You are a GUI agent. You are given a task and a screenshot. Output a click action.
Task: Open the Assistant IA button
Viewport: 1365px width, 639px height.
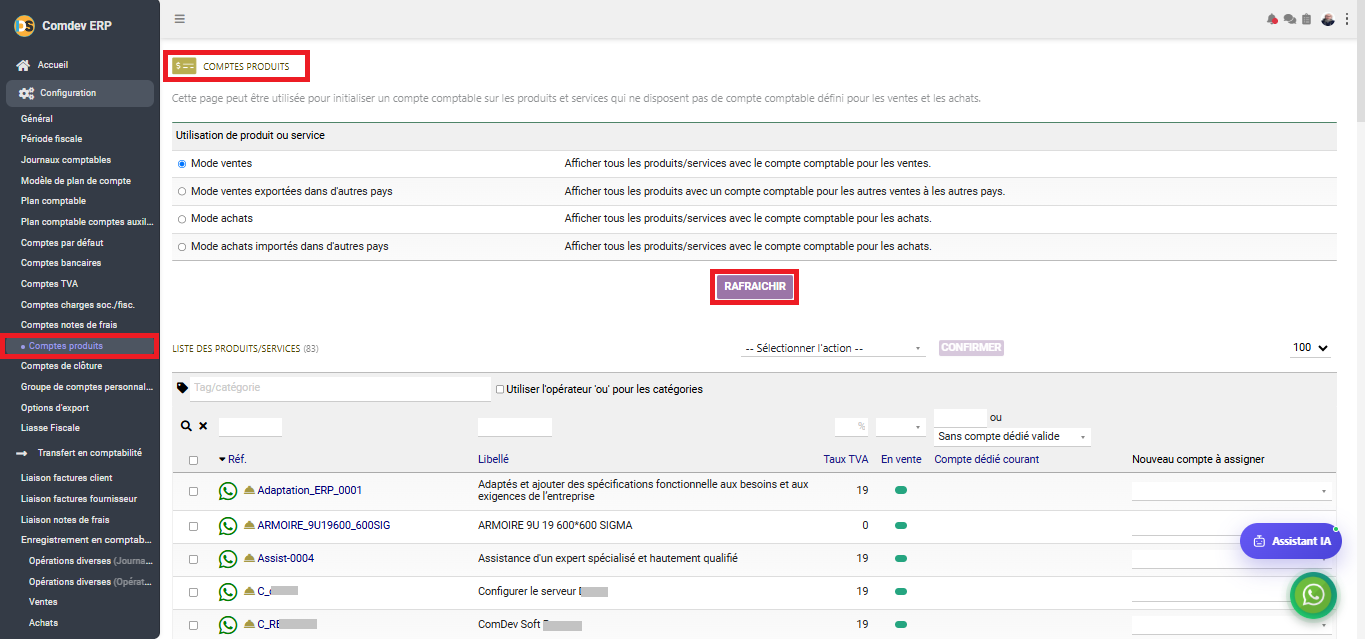(1291, 541)
